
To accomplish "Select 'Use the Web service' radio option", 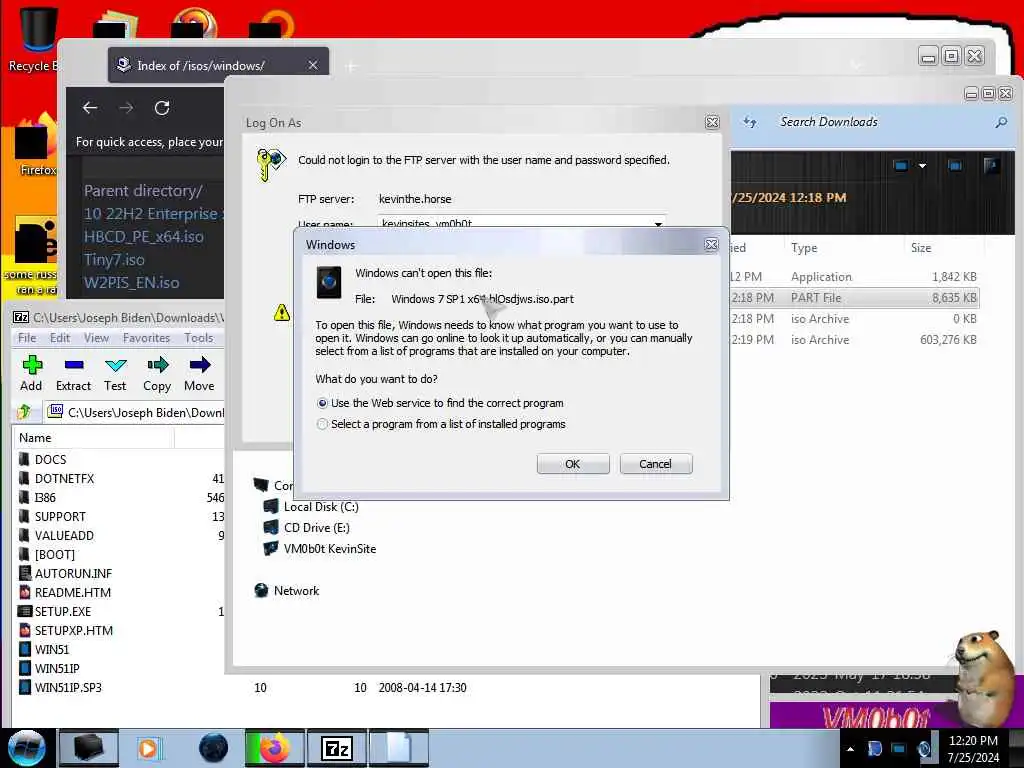I will tap(322, 404).
